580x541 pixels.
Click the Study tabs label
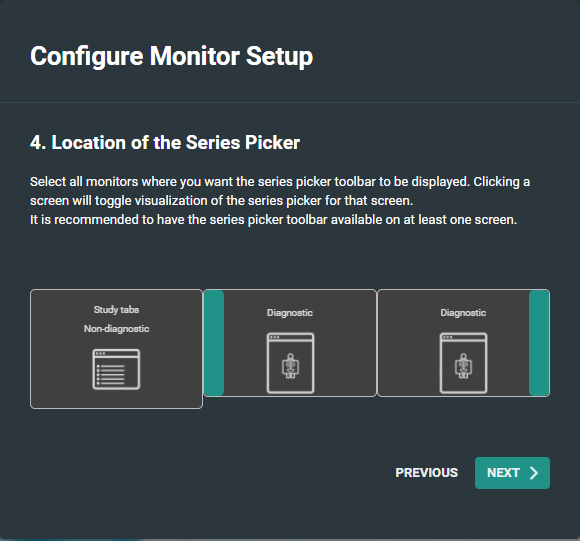(116, 310)
